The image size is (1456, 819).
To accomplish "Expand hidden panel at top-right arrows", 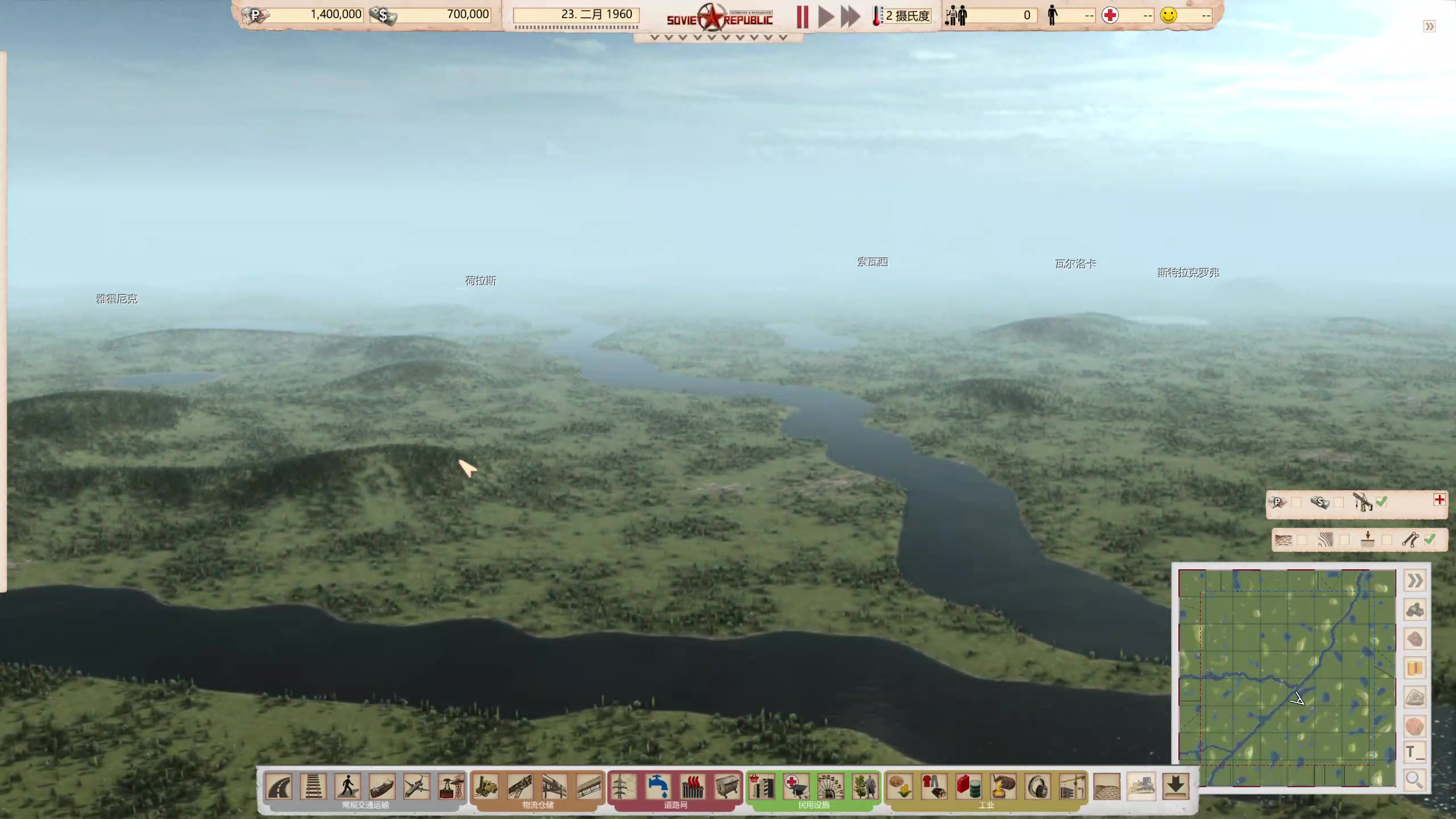I will (1429, 26).
